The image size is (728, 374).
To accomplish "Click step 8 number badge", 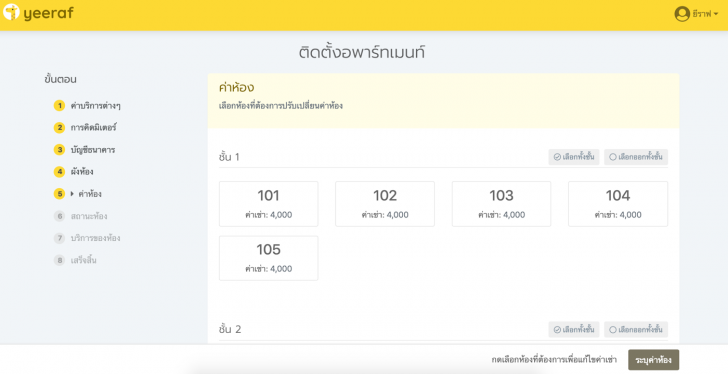I will pos(59,260).
